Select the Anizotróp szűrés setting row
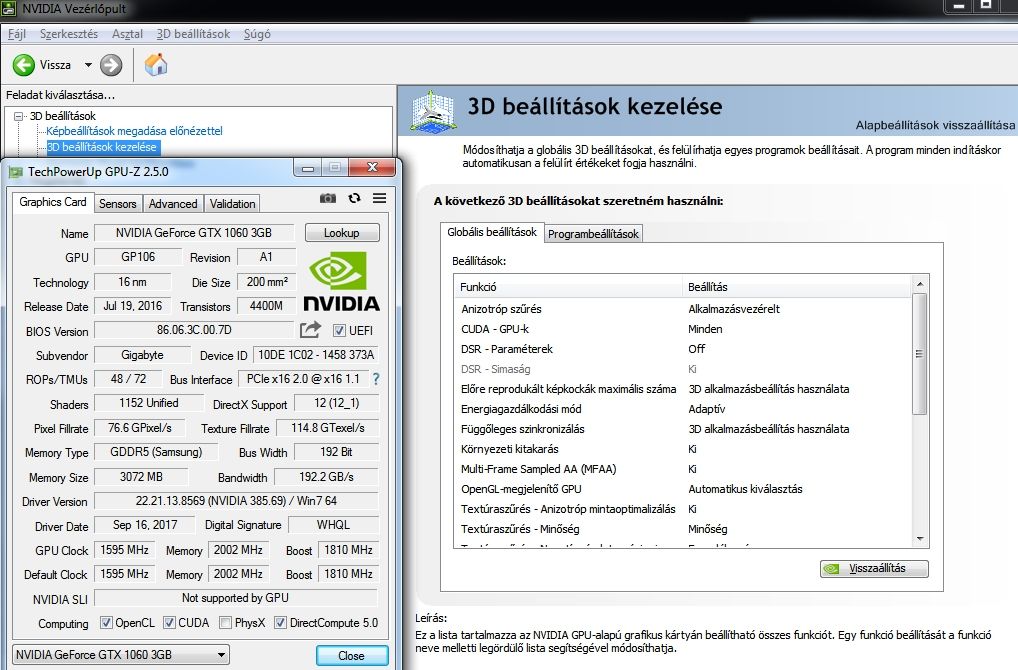 coord(684,309)
